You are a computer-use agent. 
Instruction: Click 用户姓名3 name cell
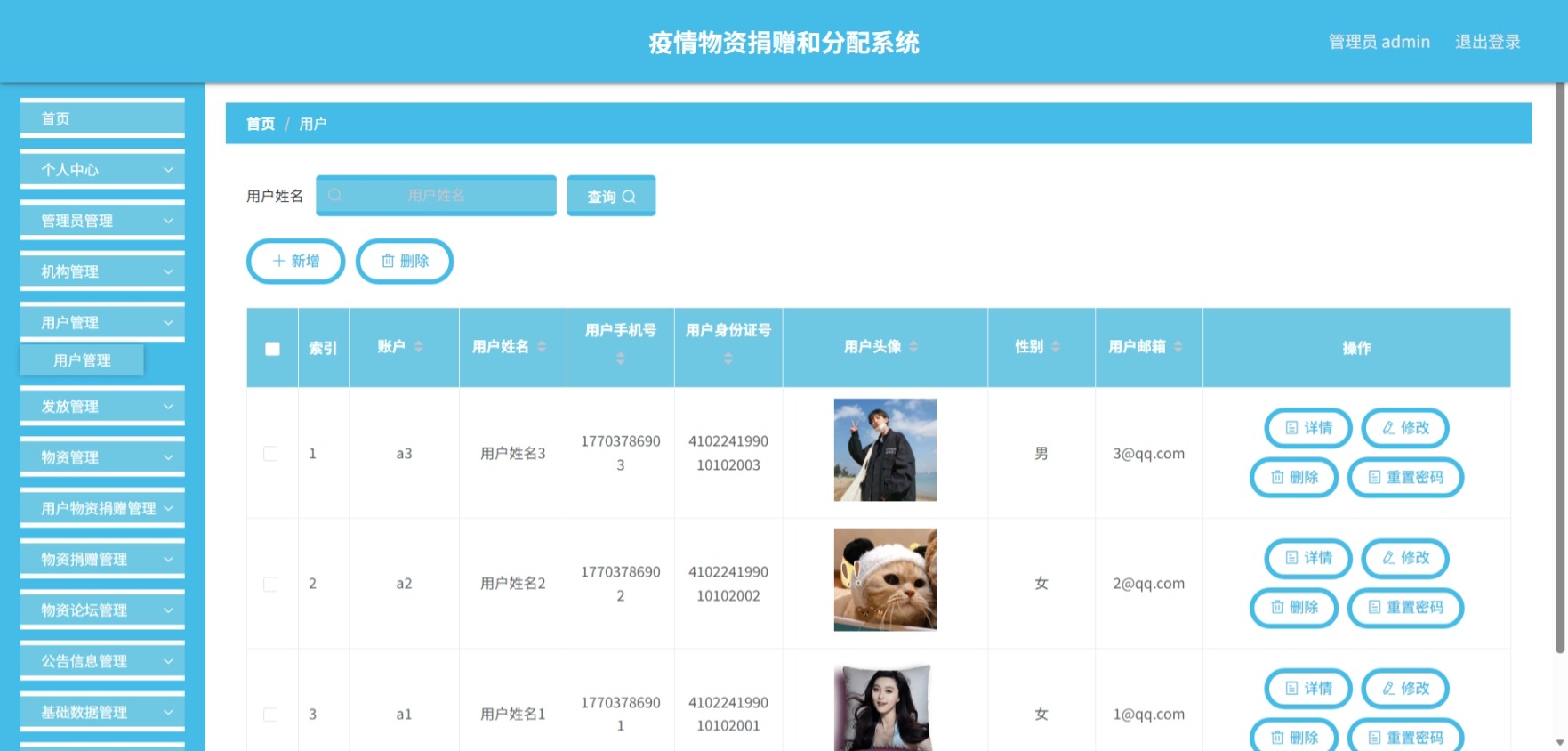click(513, 454)
